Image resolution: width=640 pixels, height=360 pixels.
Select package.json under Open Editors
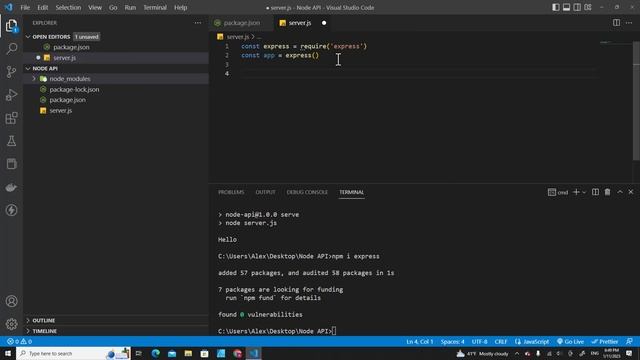click(71, 47)
